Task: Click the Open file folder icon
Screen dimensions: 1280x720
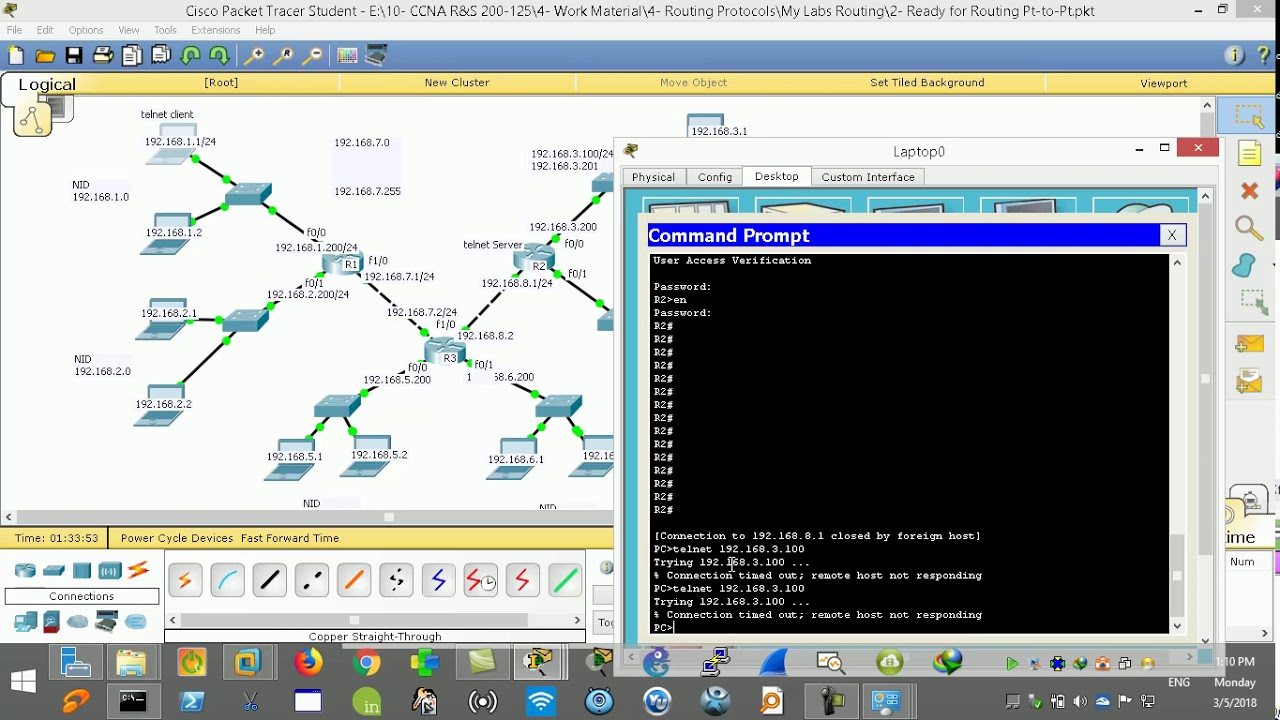Action: (x=45, y=56)
